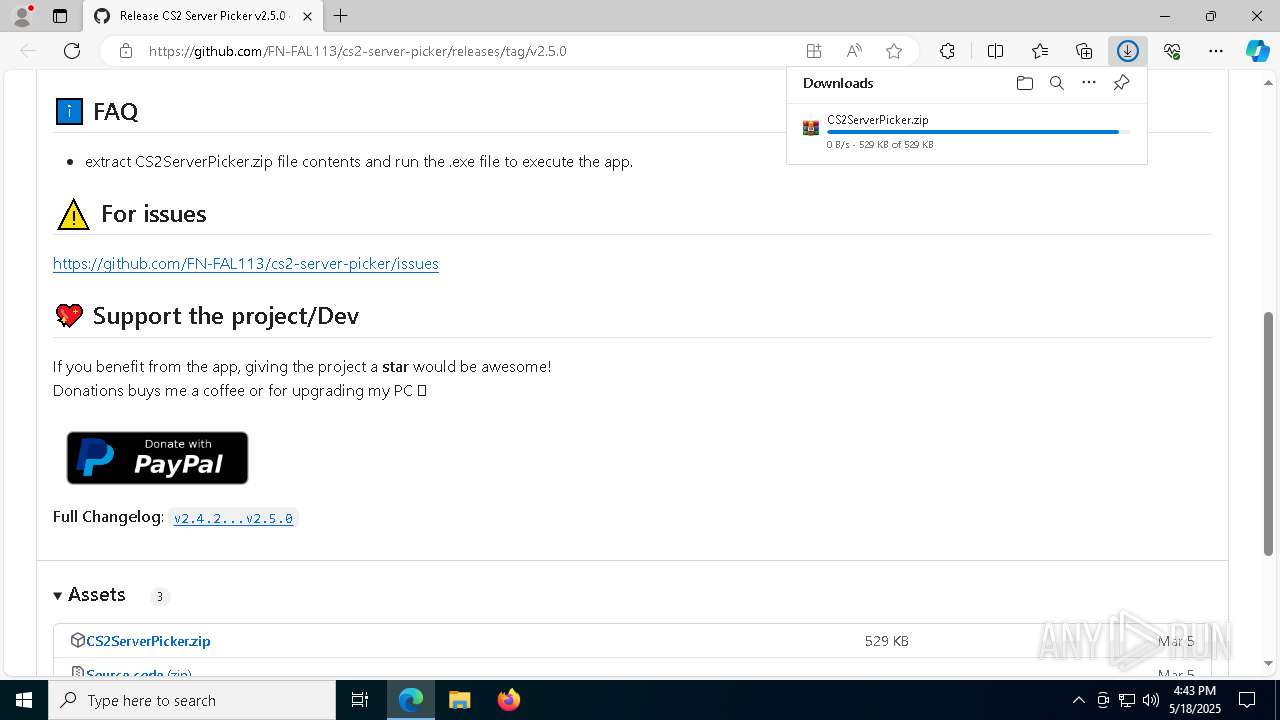Launch Firefox from taskbar

pos(508,700)
